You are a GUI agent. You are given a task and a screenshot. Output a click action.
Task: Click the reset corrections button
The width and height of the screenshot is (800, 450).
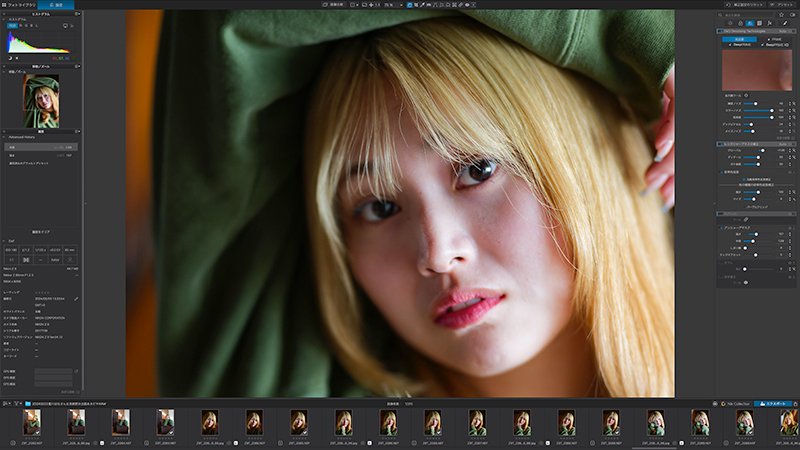click(745, 5)
